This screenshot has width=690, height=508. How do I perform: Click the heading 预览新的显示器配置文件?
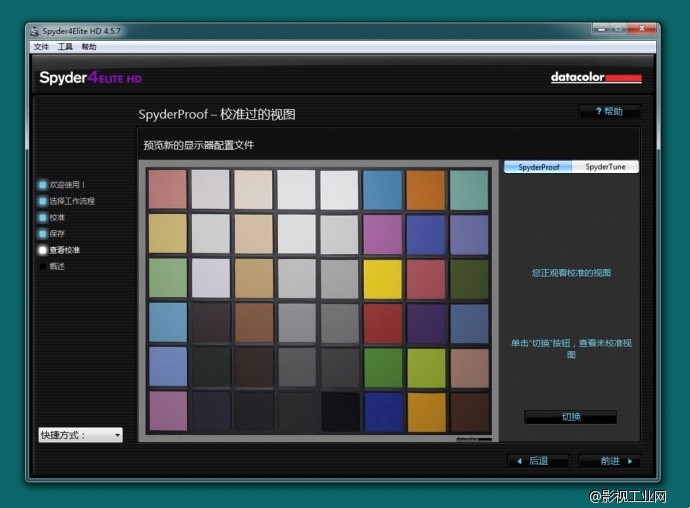click(x=198, y=145)
